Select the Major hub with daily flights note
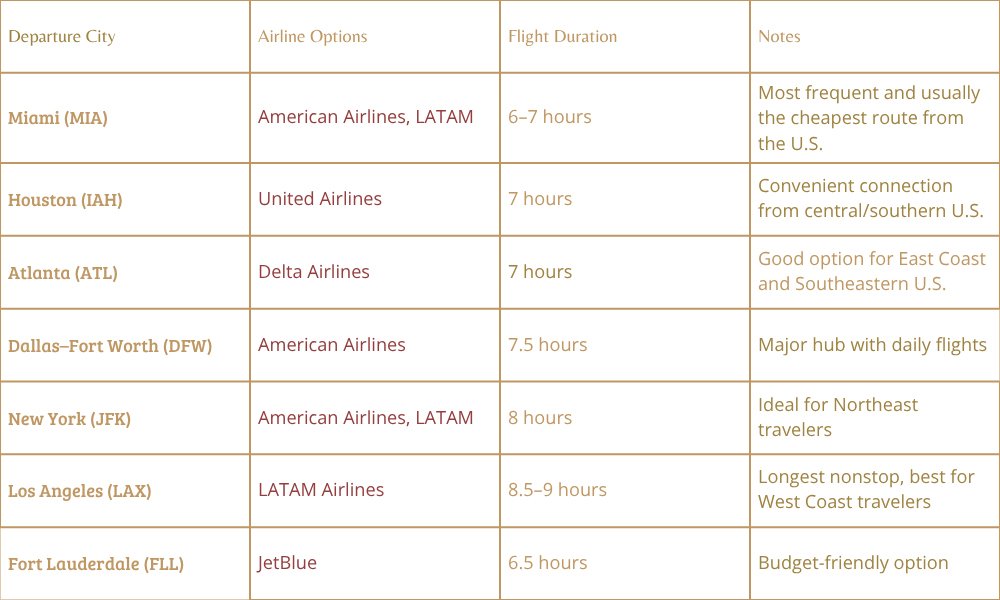 coord(872,345)
